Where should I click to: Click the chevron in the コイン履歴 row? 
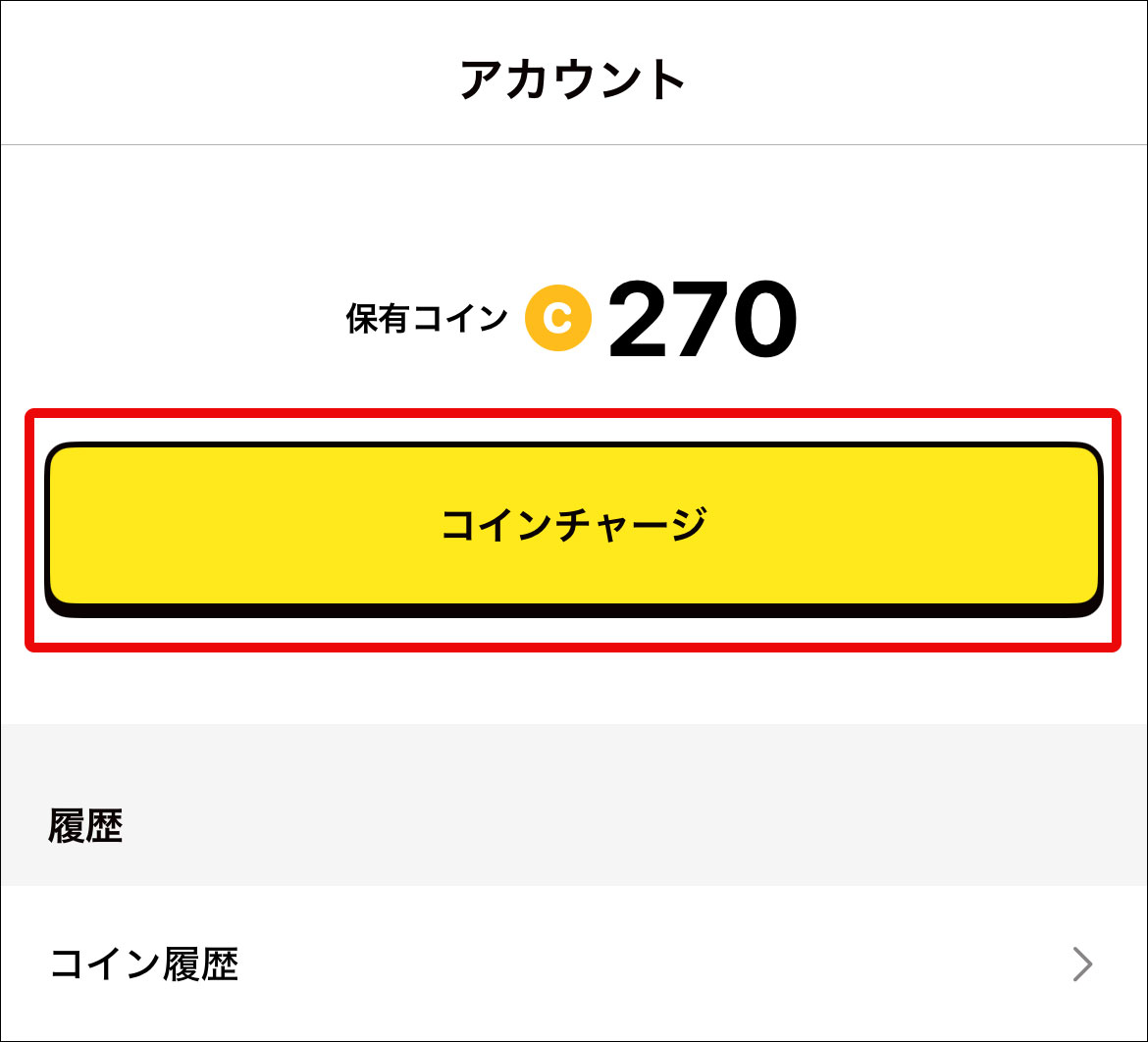click(x=1082, y=965)
